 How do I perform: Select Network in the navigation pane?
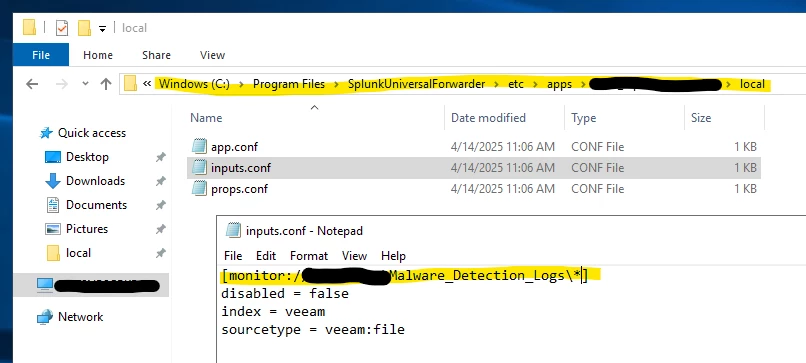[x=80, y=317]
